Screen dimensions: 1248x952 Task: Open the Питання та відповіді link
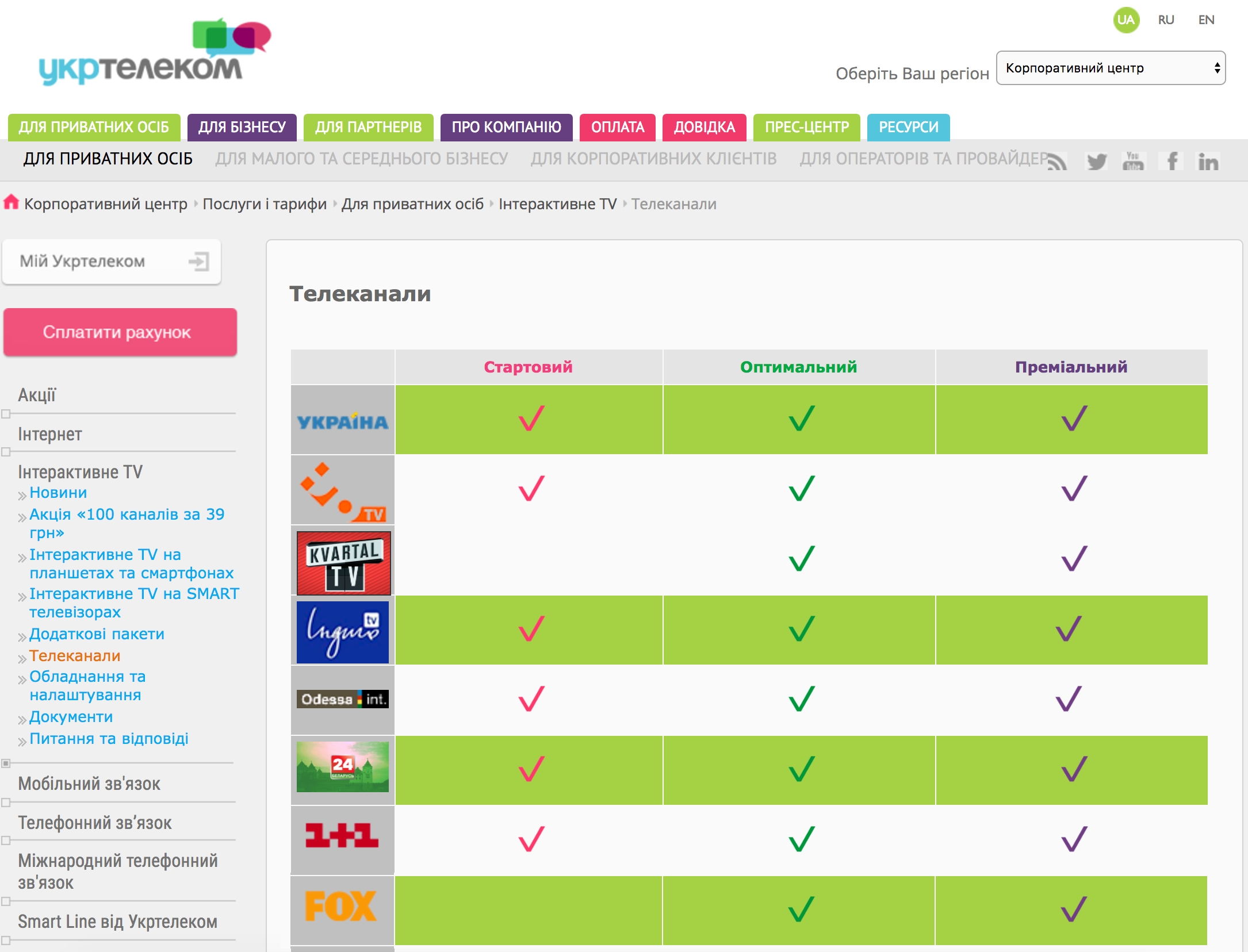(109, 739)
